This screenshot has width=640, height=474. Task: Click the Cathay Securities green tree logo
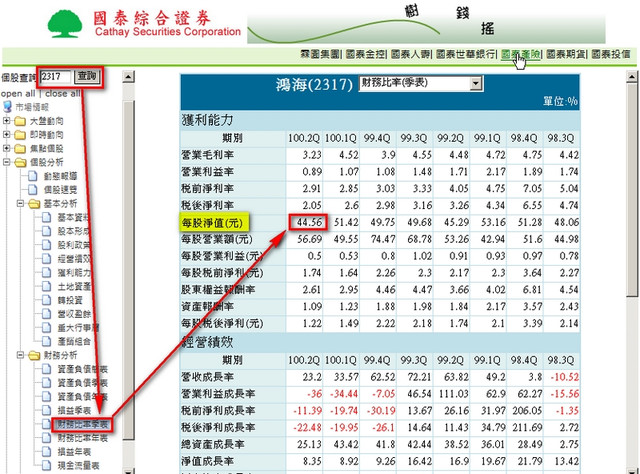[x=64, y=24]
